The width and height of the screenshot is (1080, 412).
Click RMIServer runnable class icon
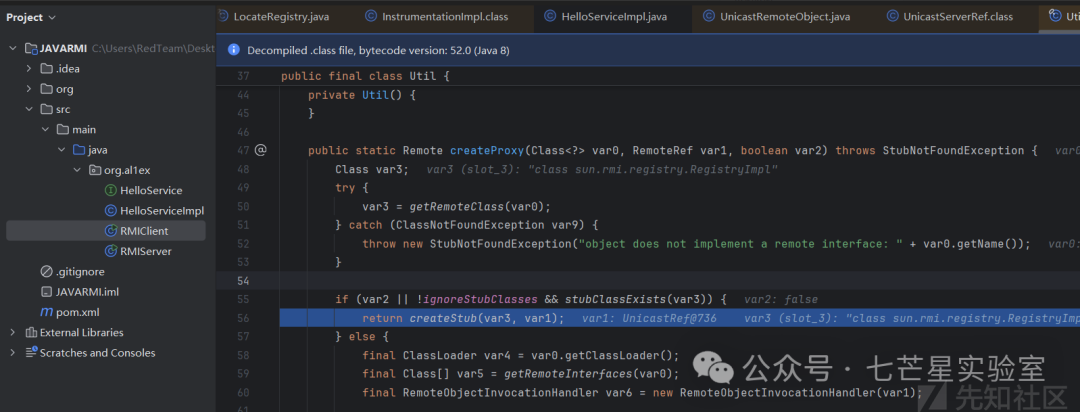coord(110,251)
